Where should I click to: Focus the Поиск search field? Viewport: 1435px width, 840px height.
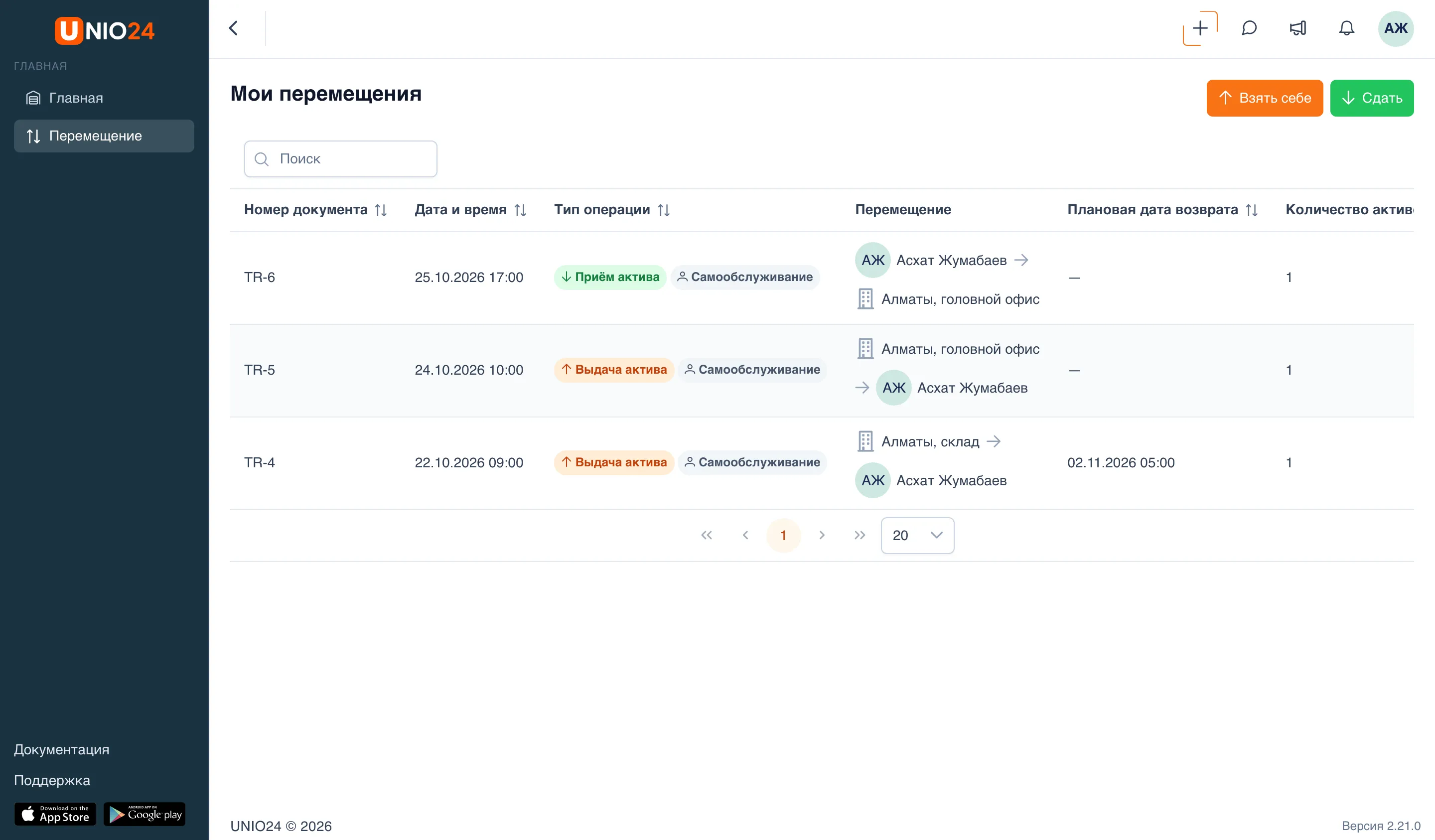click(x=340, y=159)
